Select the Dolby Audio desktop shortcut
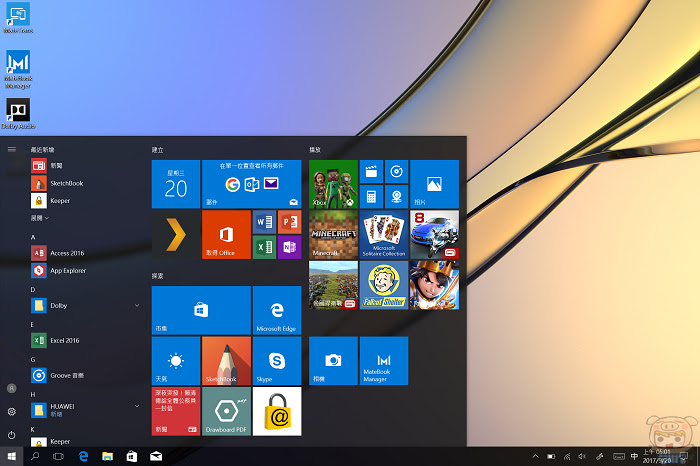700x466 pixels. pos(18,114)
